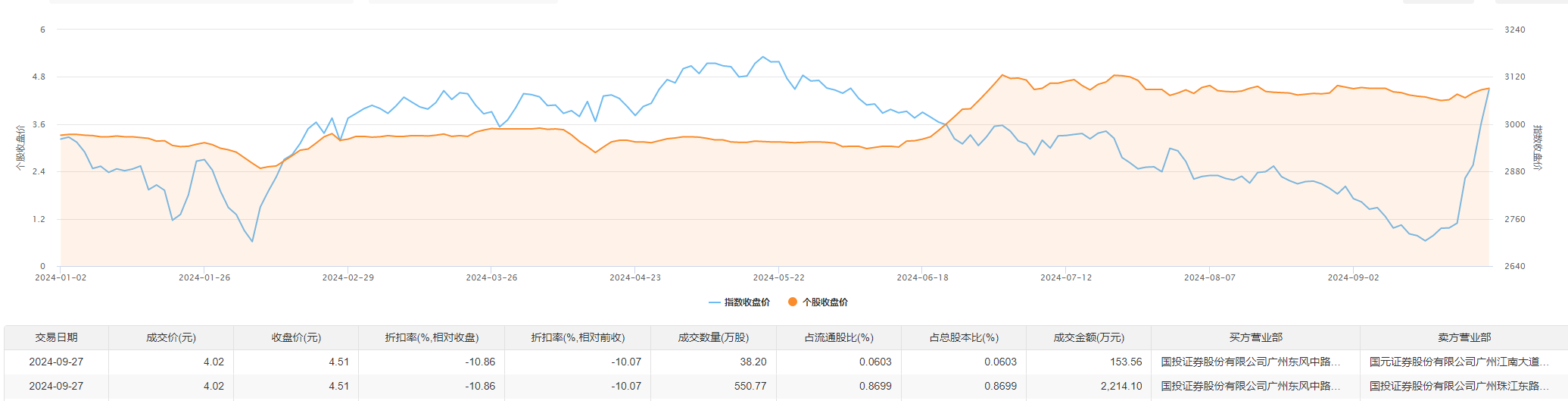Sort by the 交易日期 column header
This screenshot has width=1568, height=401.
click(56, 338)
